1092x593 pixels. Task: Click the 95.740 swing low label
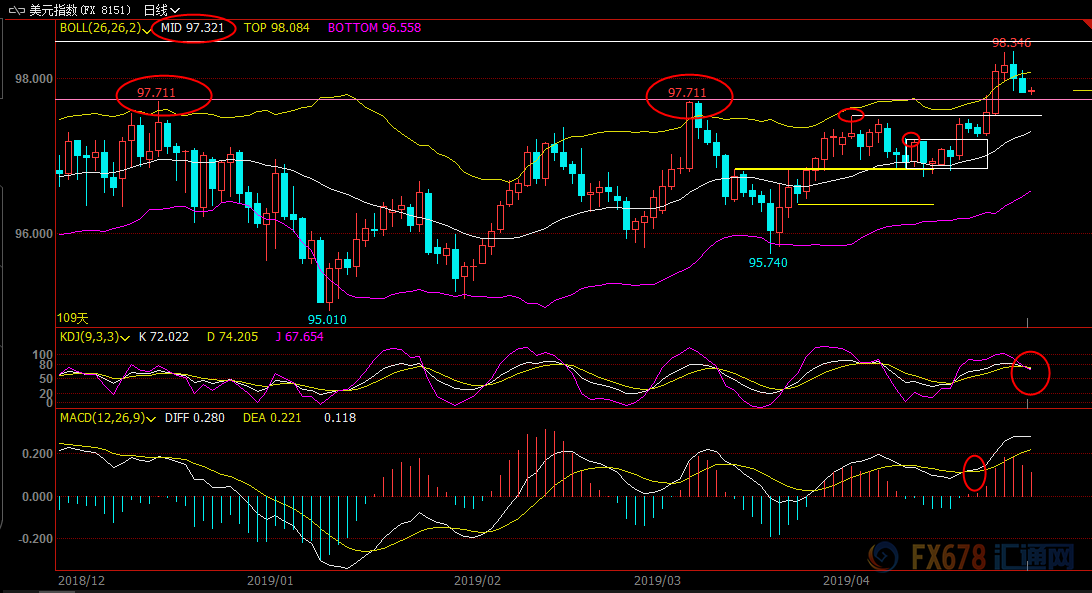point(768,262)
